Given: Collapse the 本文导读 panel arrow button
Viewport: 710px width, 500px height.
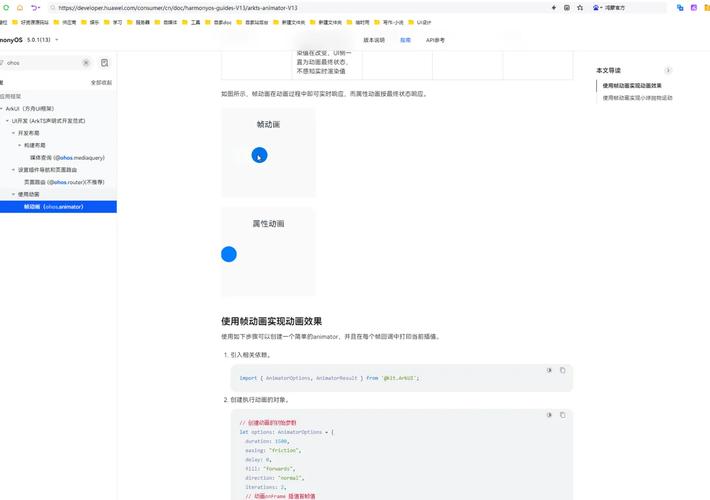Looking at the screenshot, I should point(667,70).
